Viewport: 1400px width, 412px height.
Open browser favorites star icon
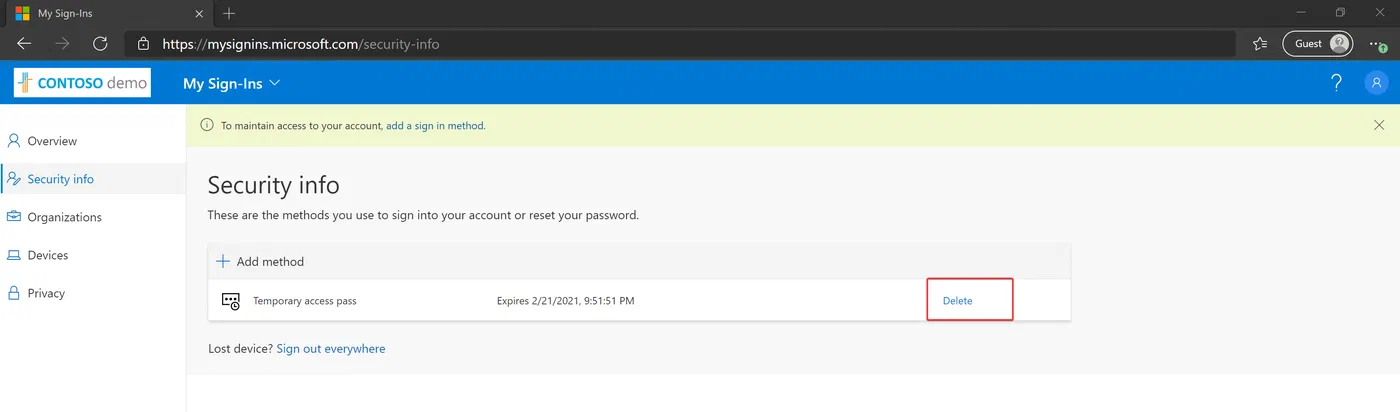[x=1259, y=44]
